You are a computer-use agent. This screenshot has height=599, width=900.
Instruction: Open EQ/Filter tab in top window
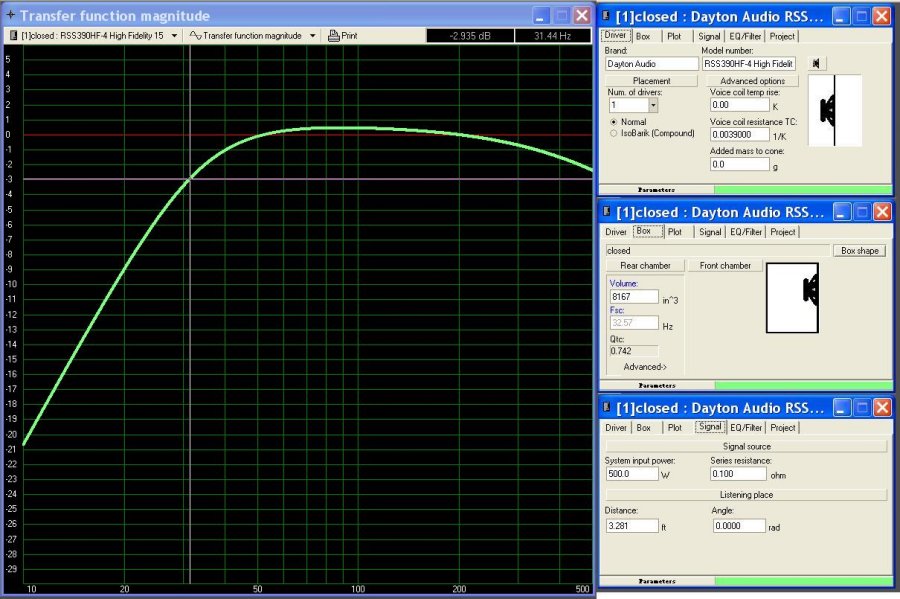coord(745,36)
